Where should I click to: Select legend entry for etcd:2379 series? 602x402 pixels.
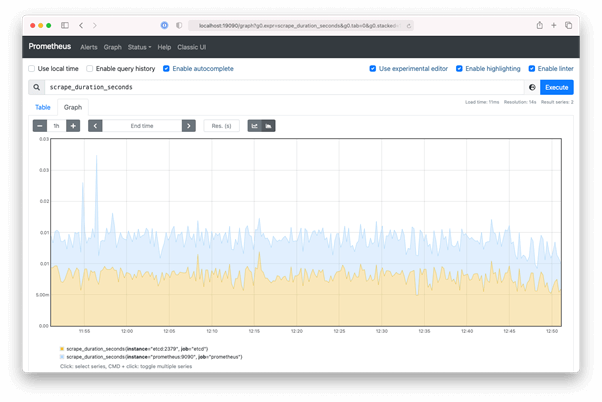137,349
